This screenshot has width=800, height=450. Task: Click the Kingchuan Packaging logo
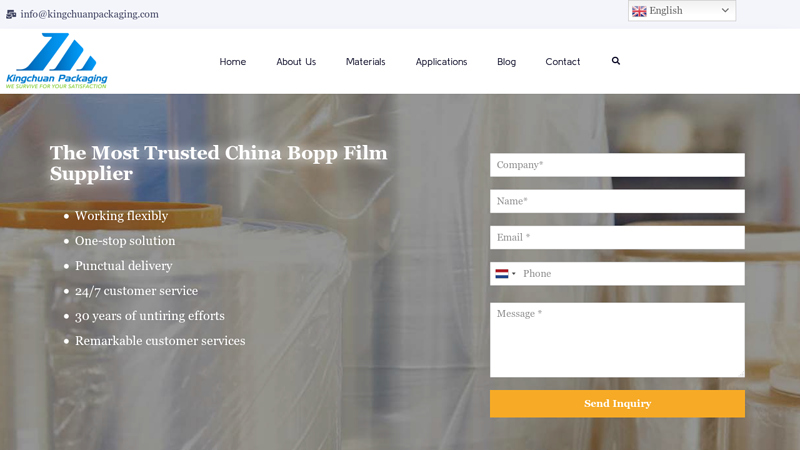57,61
